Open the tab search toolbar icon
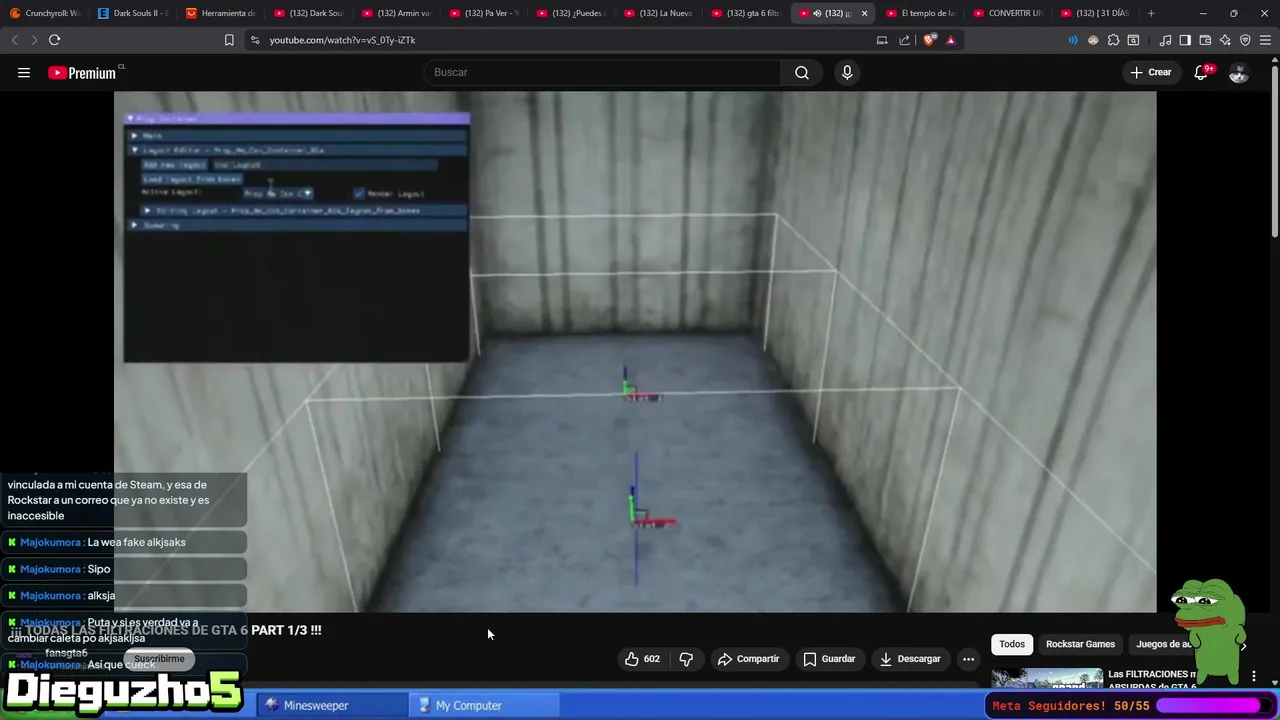 point(1133,40)
